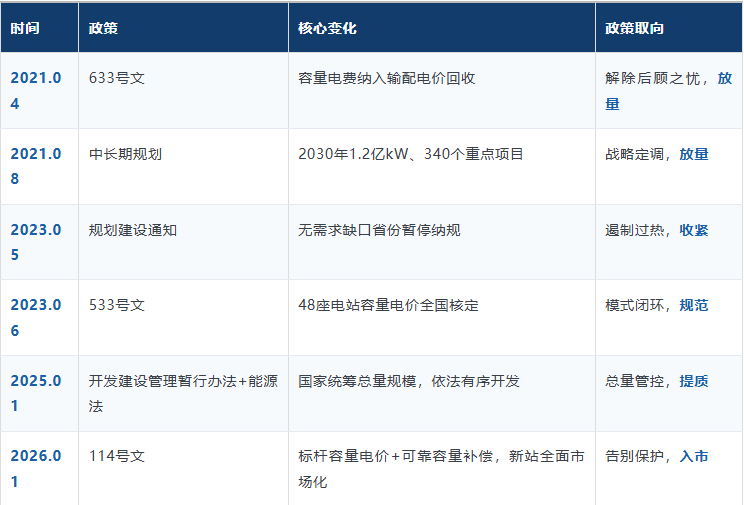Select text 容量电费纳入输配电价回收
The image size is (744, 505).
coord(387,78)
